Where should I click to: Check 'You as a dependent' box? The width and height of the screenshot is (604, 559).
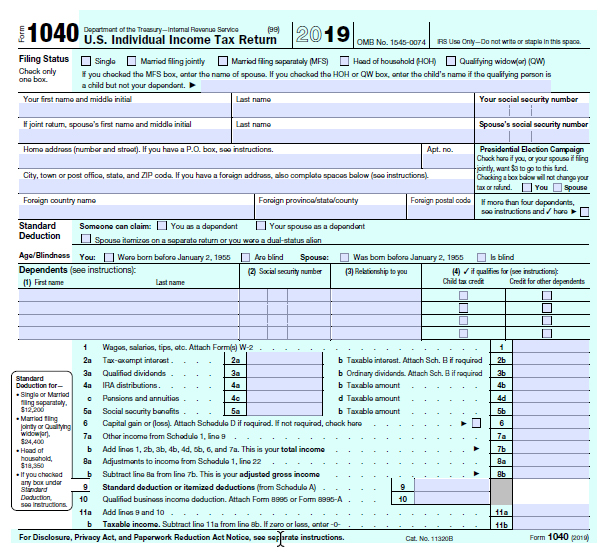162,226
